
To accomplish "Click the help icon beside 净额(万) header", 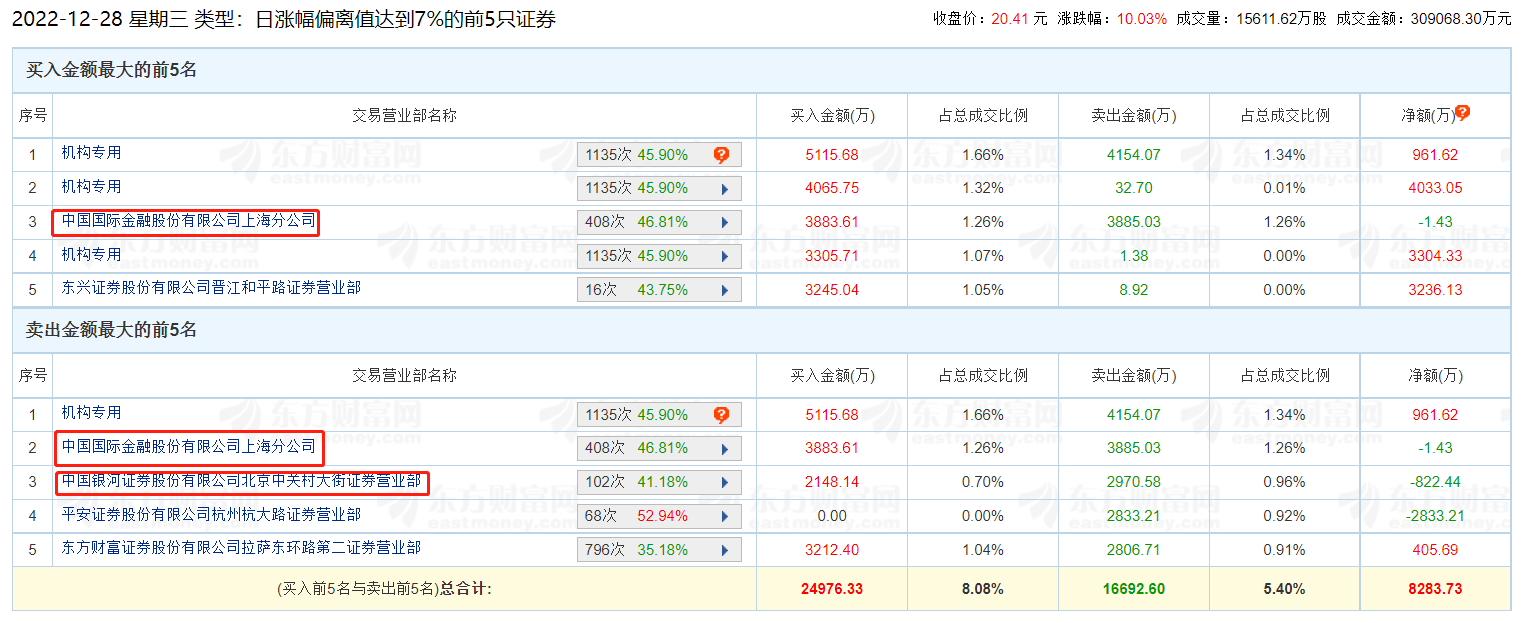I will [1462, 113].
